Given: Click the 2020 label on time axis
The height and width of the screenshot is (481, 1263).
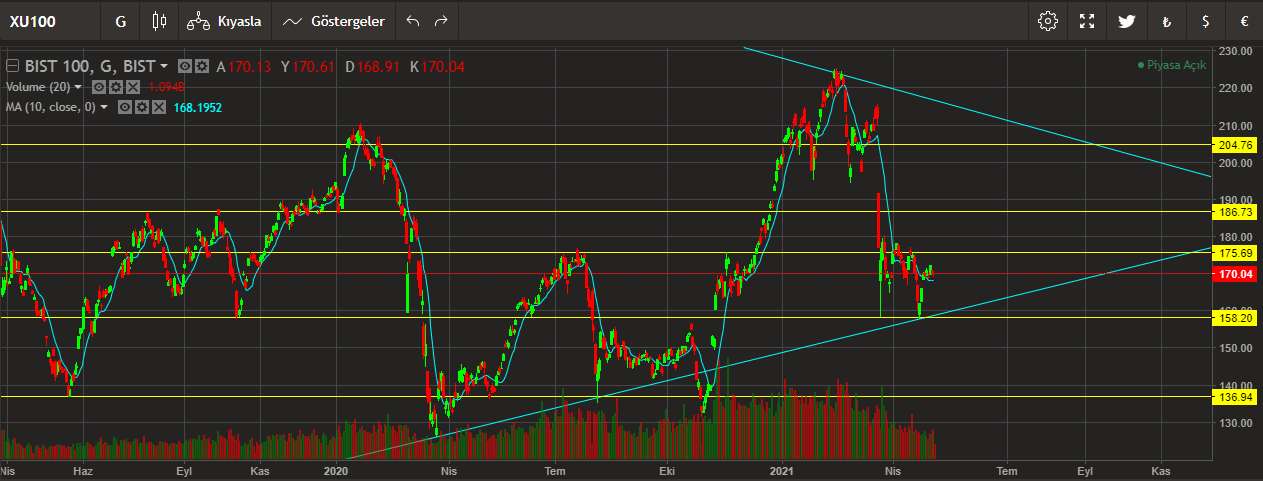Looking at the screenshot, I should (x=336, y=469).
